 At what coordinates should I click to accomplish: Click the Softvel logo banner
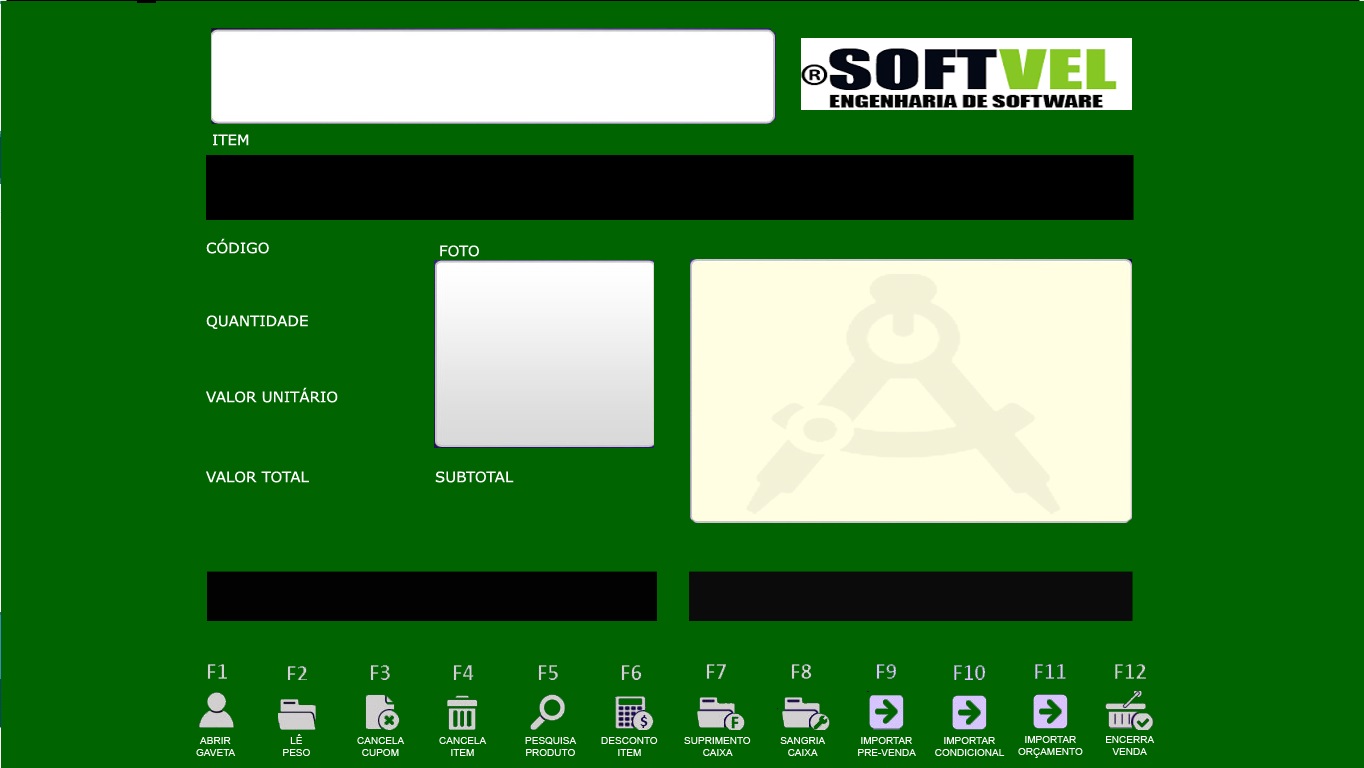(966, 74)
